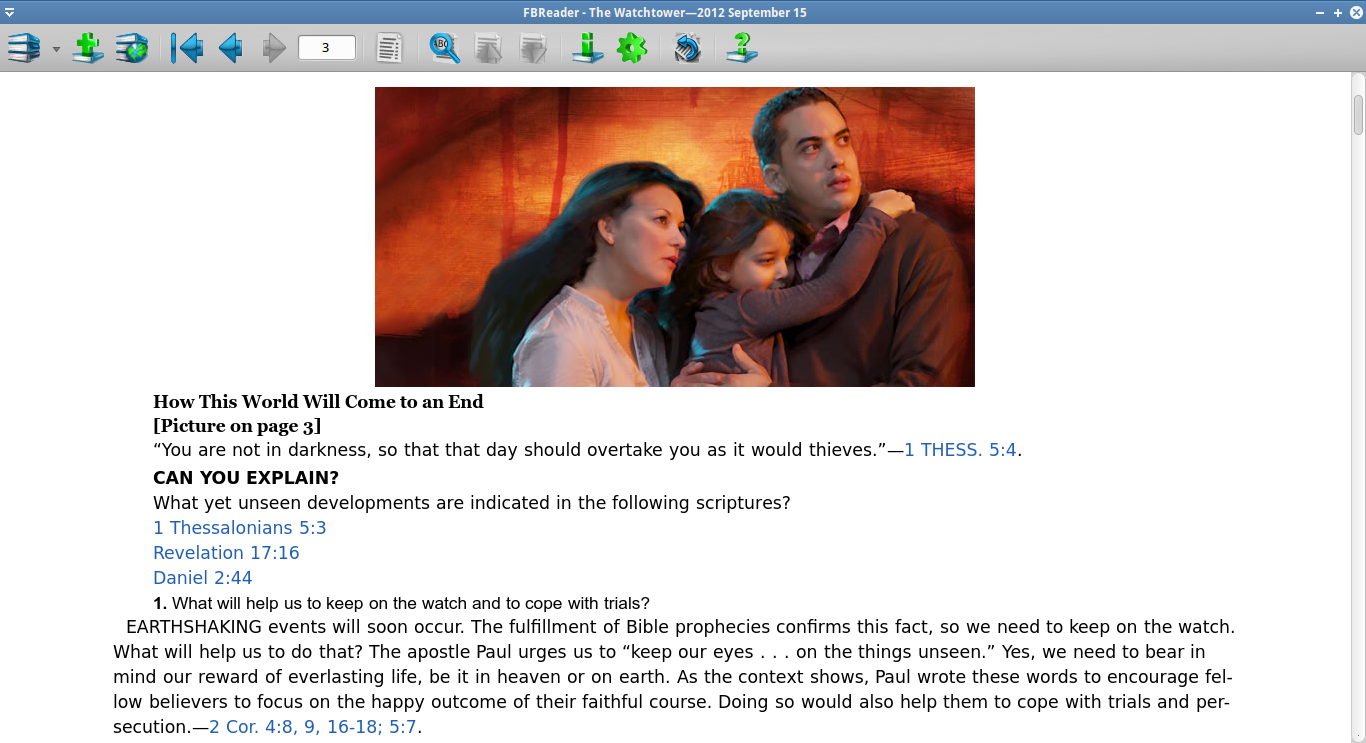Go to the previous page

[x=230, y=47]
